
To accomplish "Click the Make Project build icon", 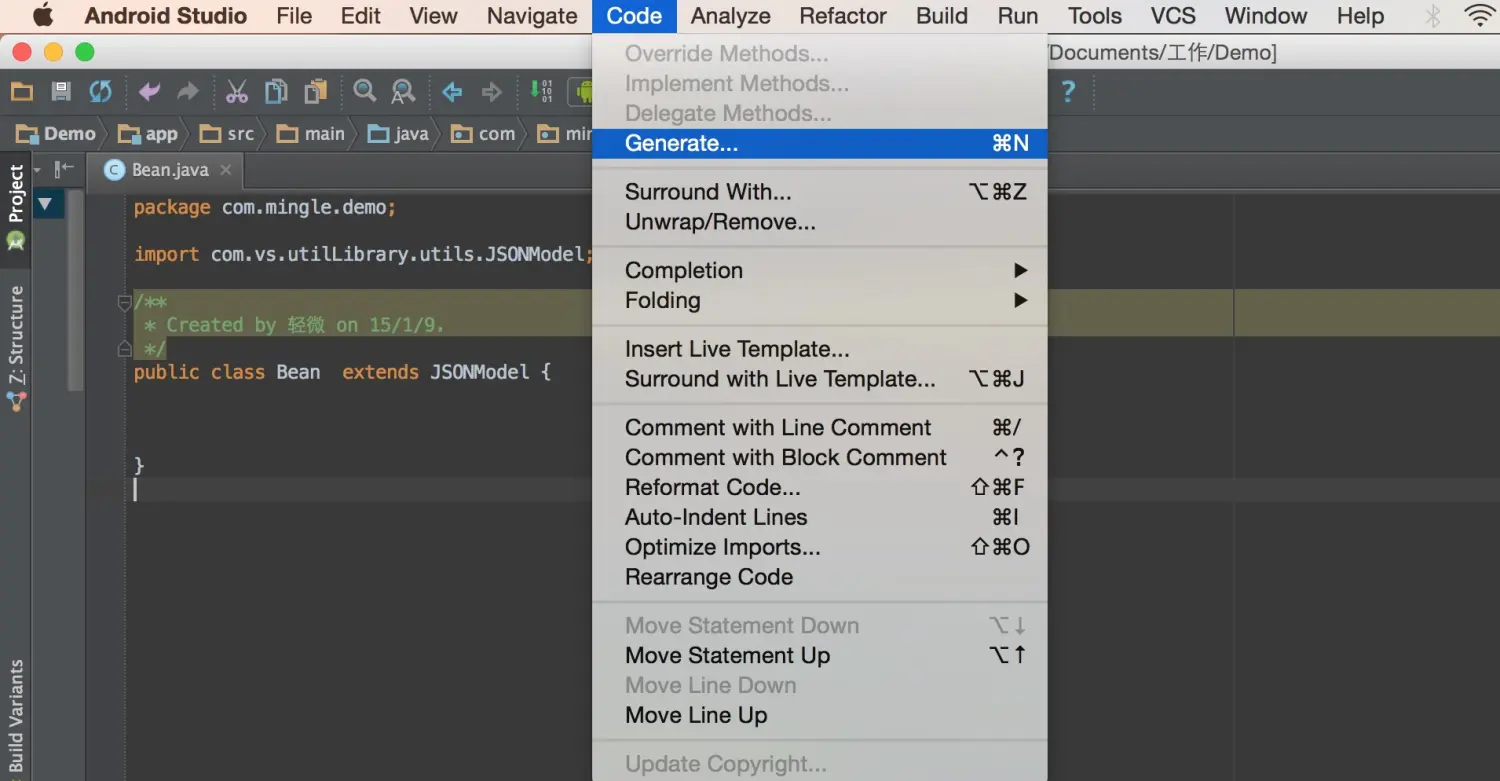I will tap(541, 92).
